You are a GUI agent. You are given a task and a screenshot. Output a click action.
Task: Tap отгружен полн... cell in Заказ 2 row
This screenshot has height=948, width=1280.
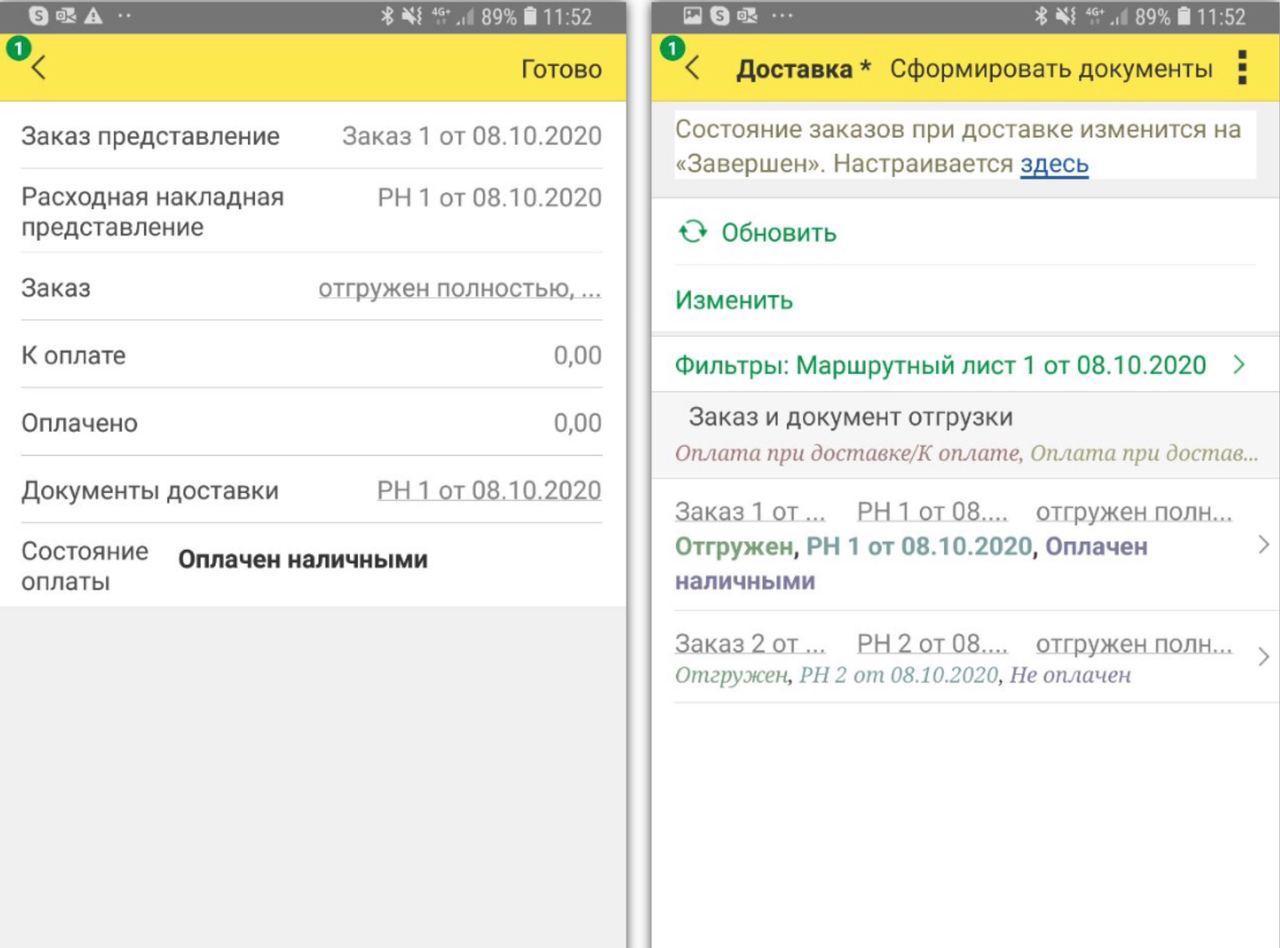1134,644
